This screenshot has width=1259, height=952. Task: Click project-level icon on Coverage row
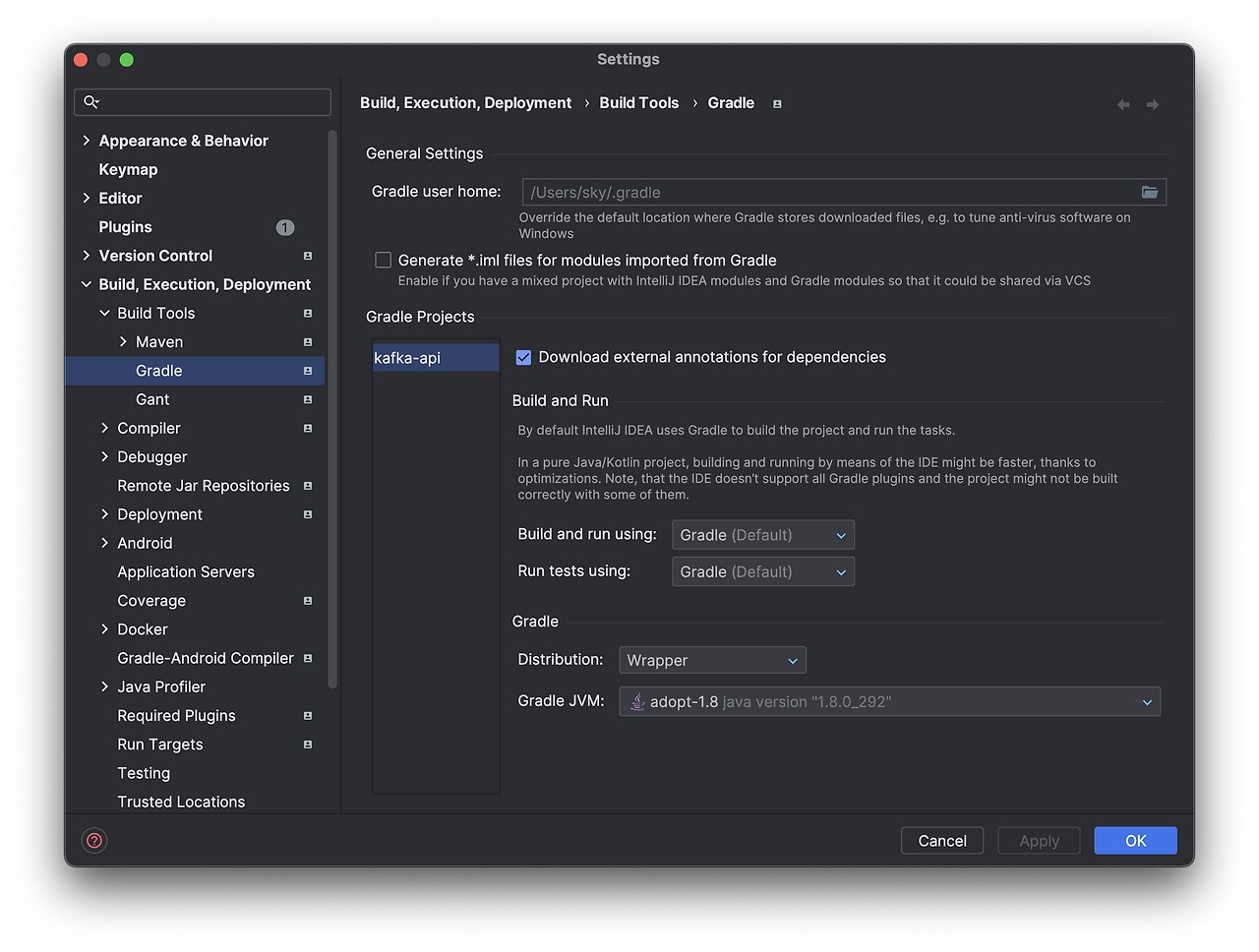click(308, 601)
